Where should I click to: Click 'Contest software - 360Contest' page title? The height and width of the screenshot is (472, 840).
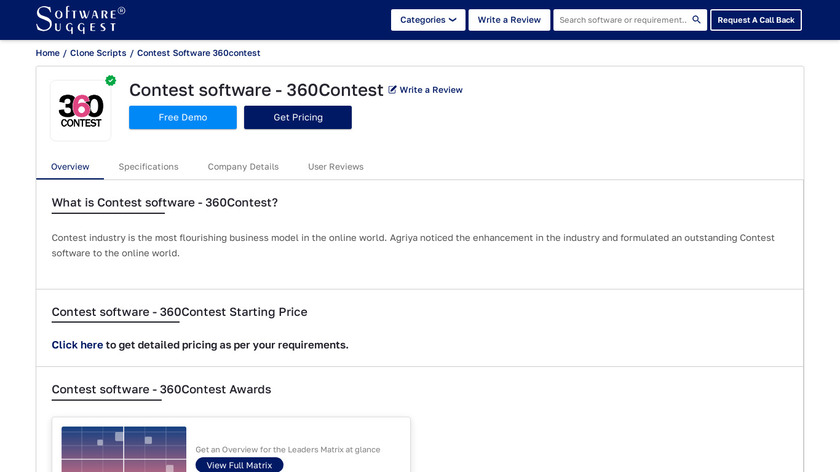(x=256, y=90)
